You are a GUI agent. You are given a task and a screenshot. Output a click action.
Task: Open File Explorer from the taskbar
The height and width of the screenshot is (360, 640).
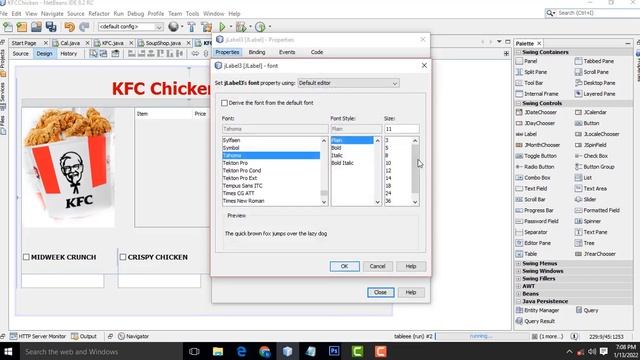(x=218, y=351)
